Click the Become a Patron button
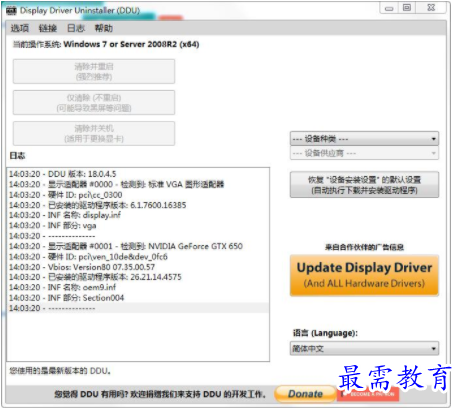This screenshot has height=409, width=460. click(x=368, y=394)
